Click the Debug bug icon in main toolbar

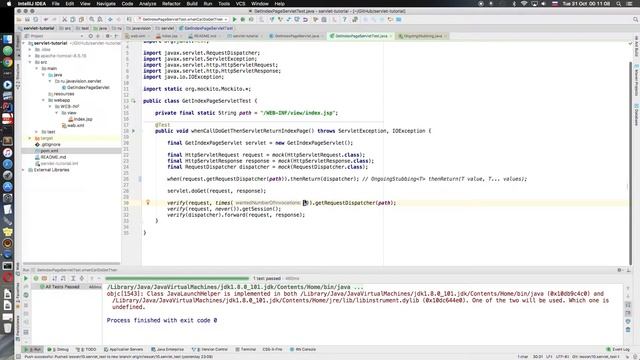243,19
